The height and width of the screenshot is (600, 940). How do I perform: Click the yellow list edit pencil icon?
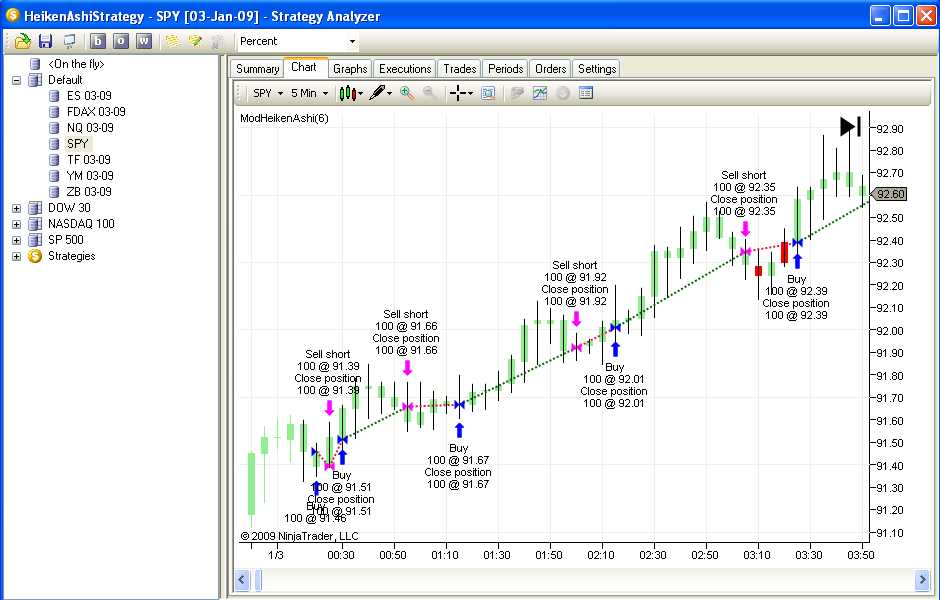pos(195,41)
